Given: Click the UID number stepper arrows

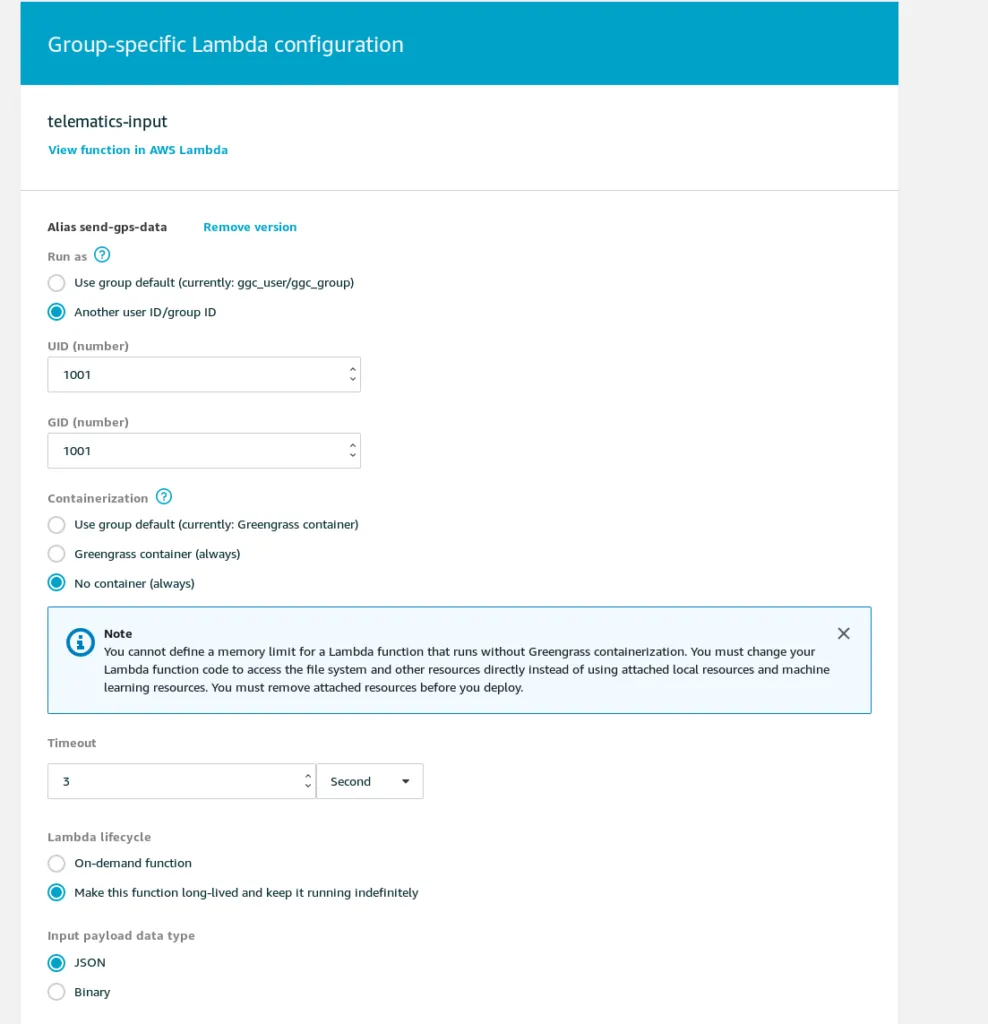Looking at the screenshot, I should click(x=352, y=374).
